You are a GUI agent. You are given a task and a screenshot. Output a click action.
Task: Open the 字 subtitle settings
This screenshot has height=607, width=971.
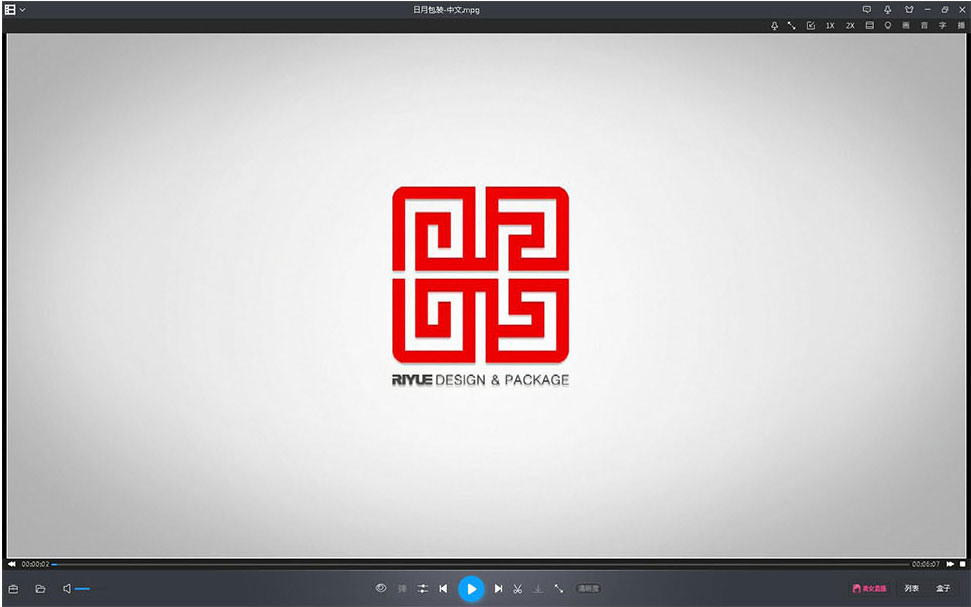click(943, 26)
